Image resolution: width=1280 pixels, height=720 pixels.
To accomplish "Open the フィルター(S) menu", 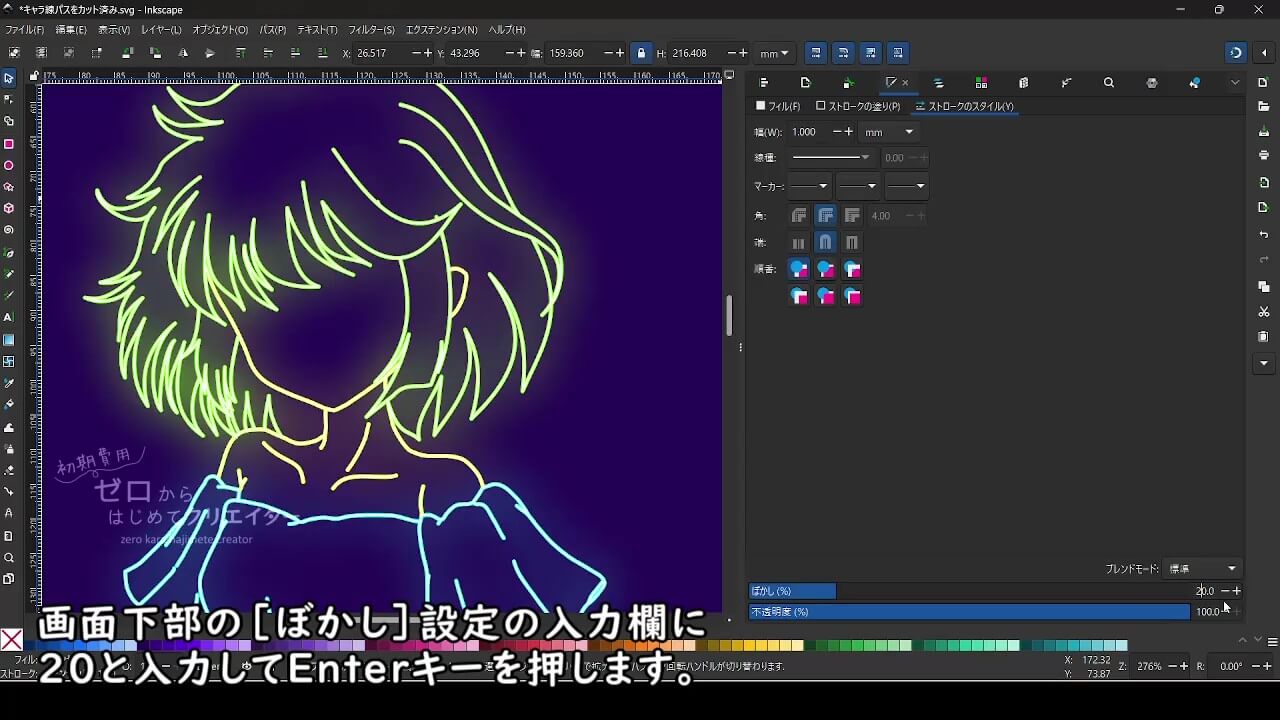I will tap(371, 30).
